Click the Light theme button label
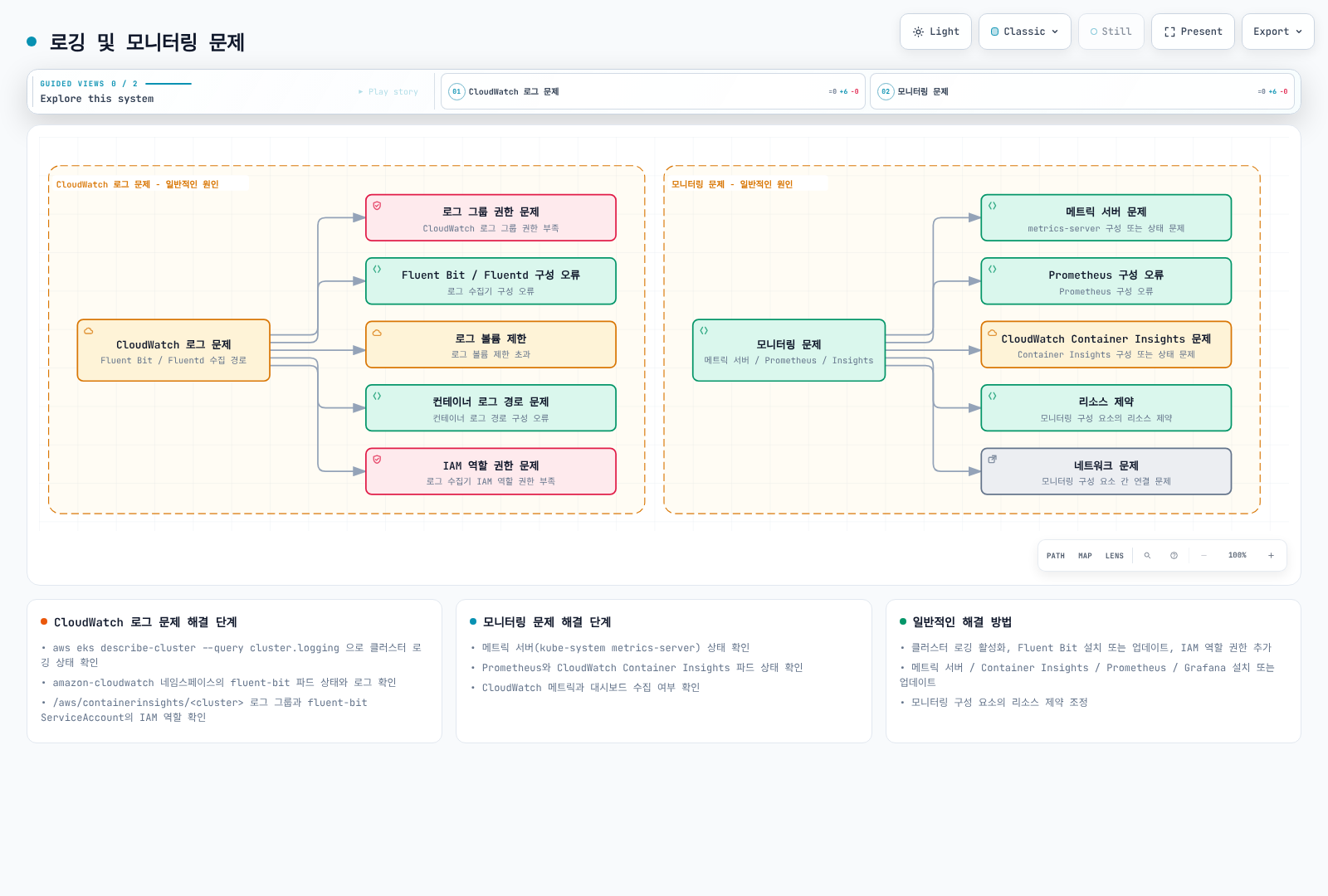 coord(945,32)
